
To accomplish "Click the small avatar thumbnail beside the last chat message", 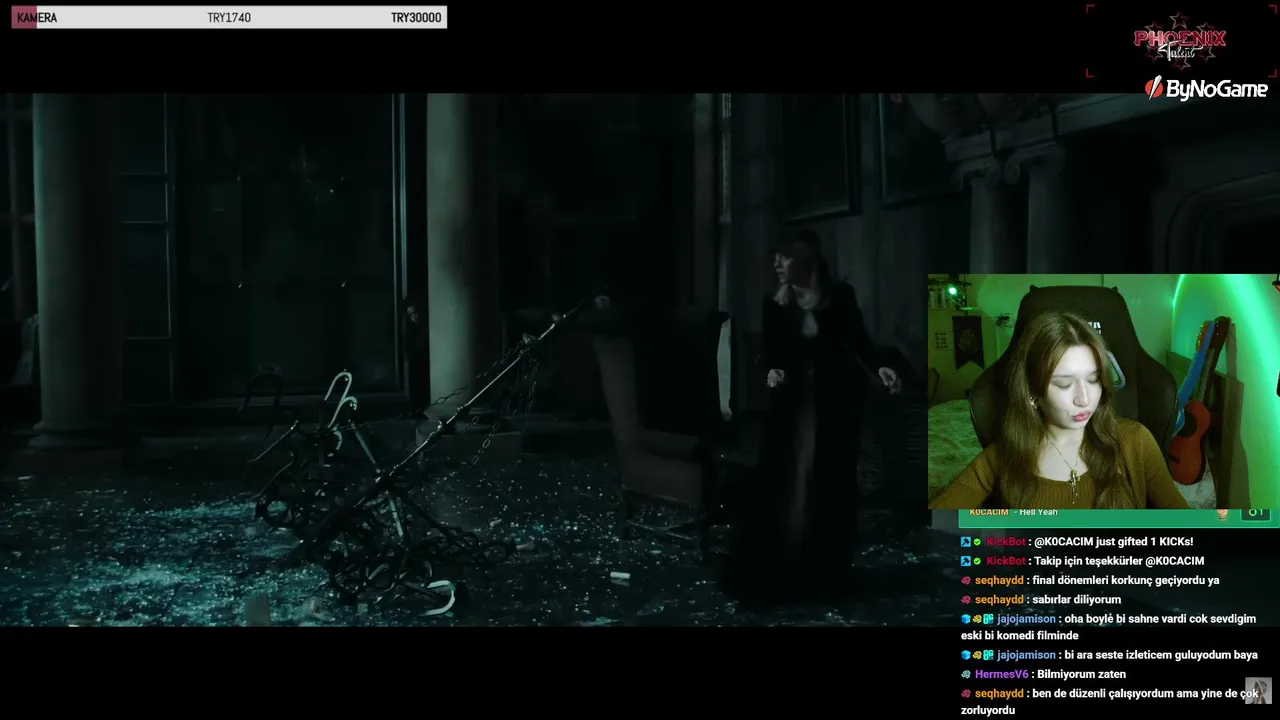I will tap(1258, 691).
